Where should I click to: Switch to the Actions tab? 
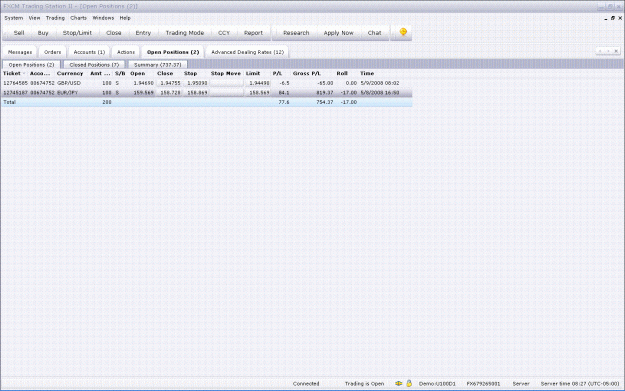(x=126, y=52)
